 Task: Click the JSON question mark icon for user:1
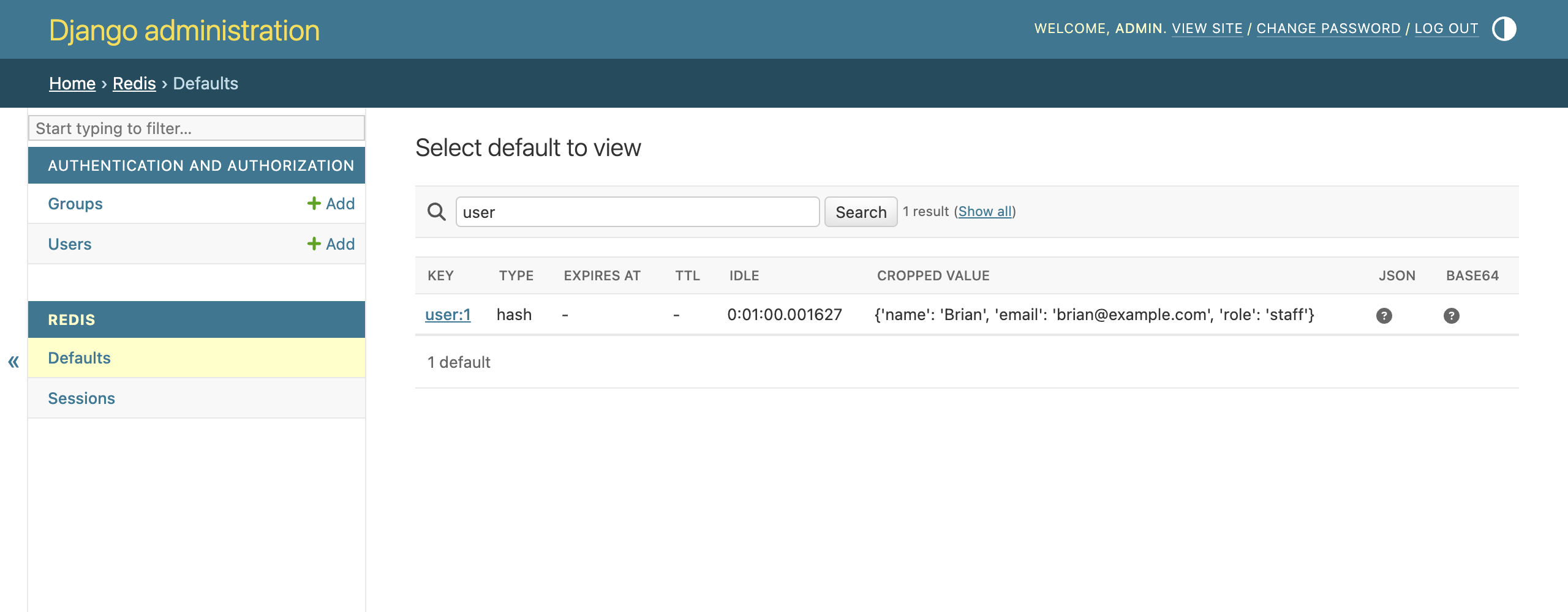[x=1384, y=315]
